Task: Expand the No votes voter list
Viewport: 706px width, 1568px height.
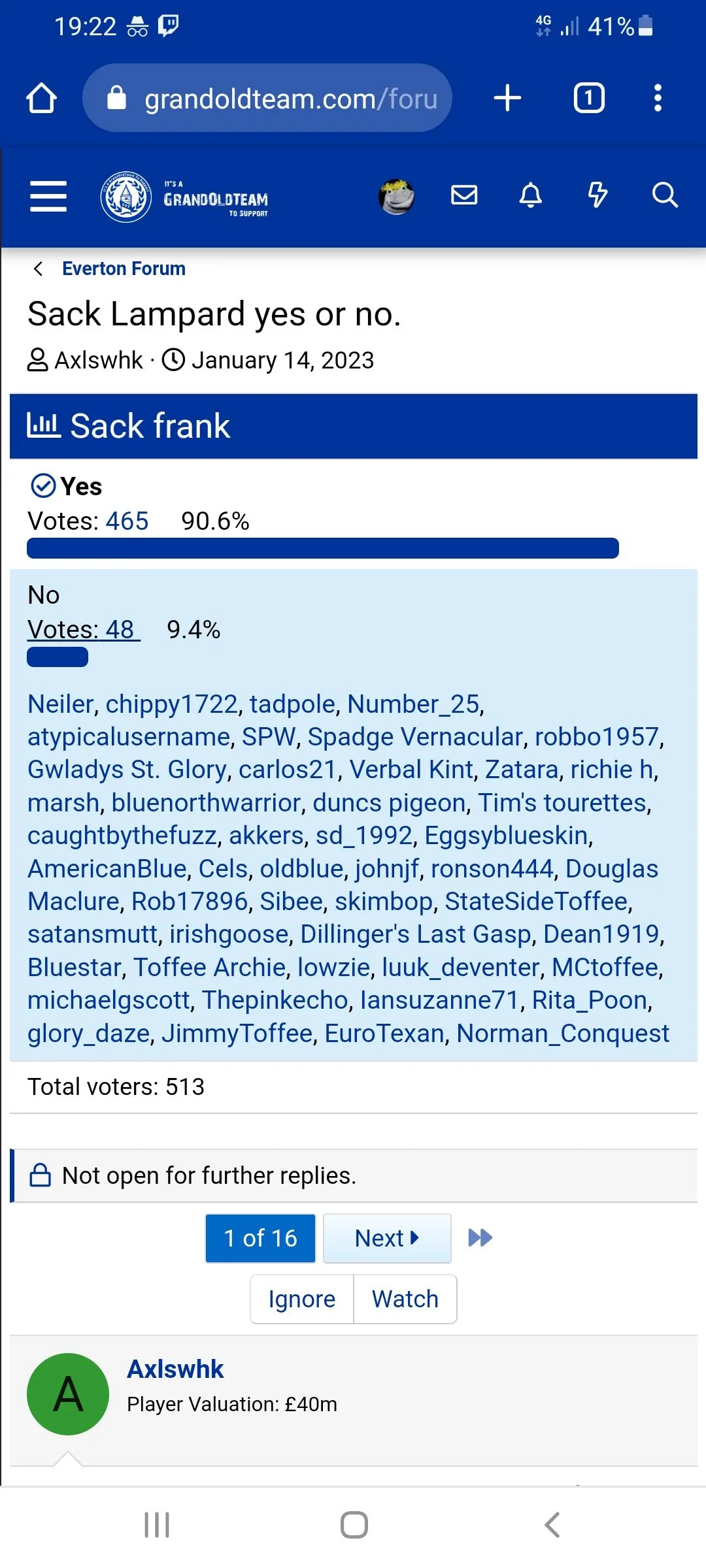Action: pos(83,630)
